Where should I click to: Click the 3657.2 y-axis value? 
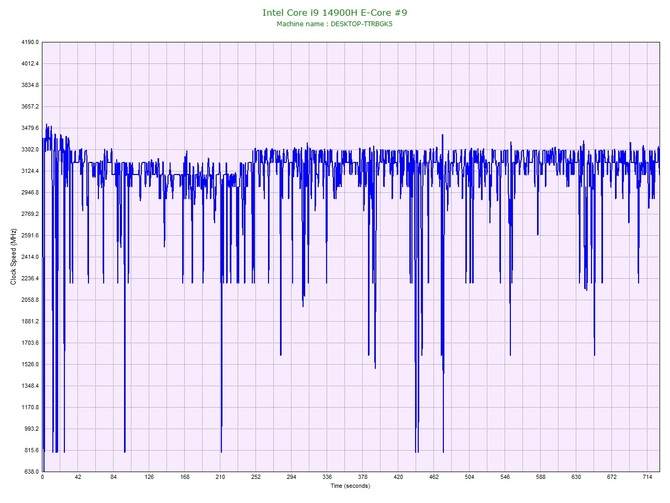(x=30, y=106)
